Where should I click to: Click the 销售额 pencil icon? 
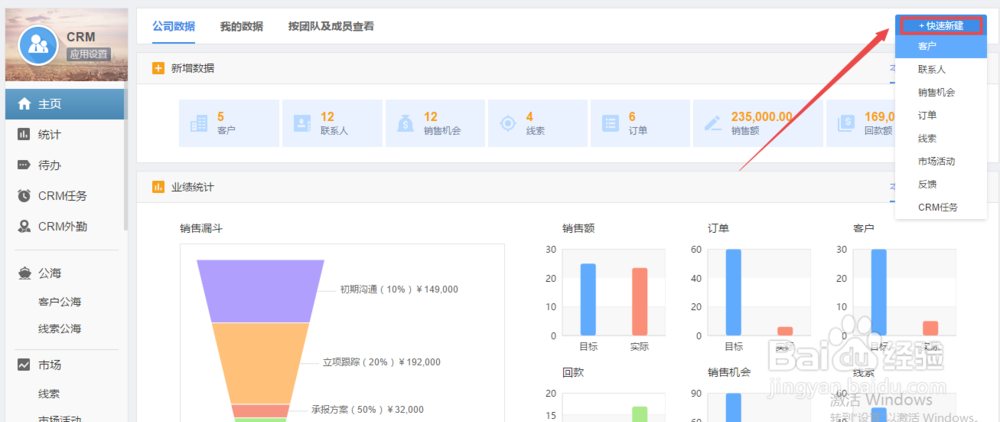[713, 123]
